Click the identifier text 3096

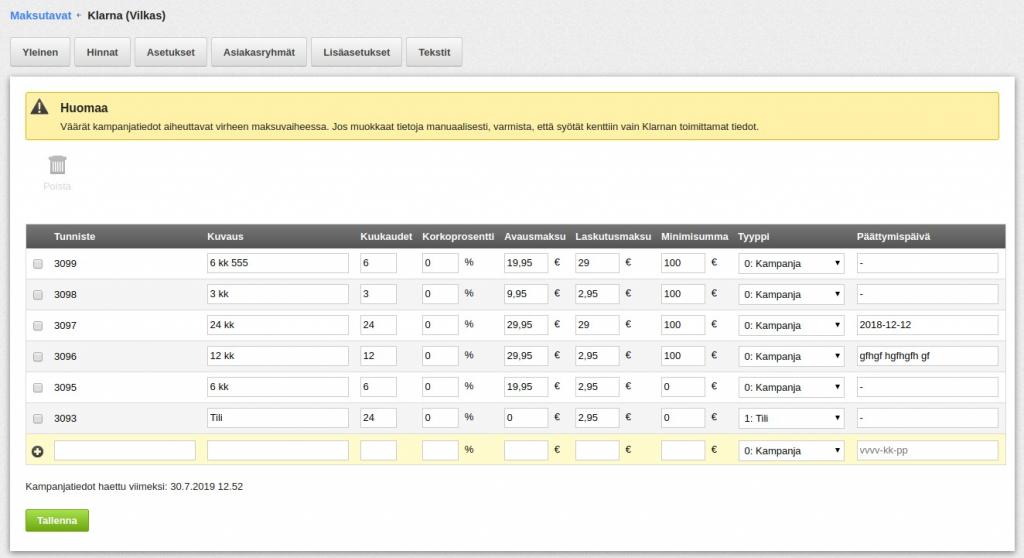click(x=65, y=357)
